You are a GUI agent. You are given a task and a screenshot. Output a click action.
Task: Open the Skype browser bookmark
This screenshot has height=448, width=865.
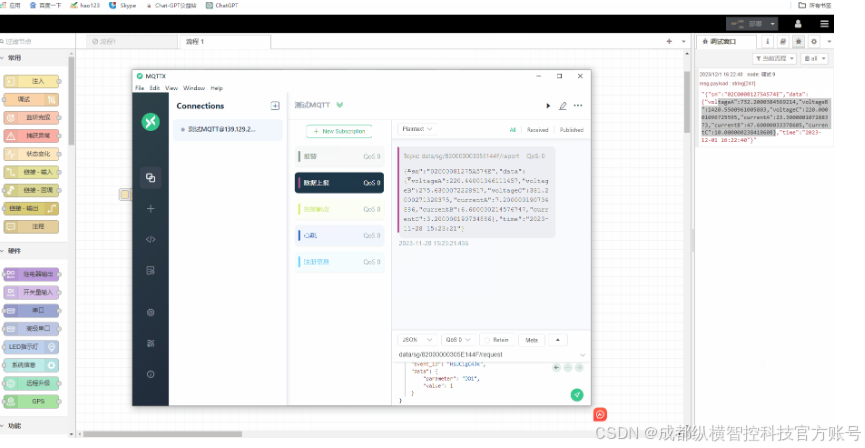click(x=122, y=6)
